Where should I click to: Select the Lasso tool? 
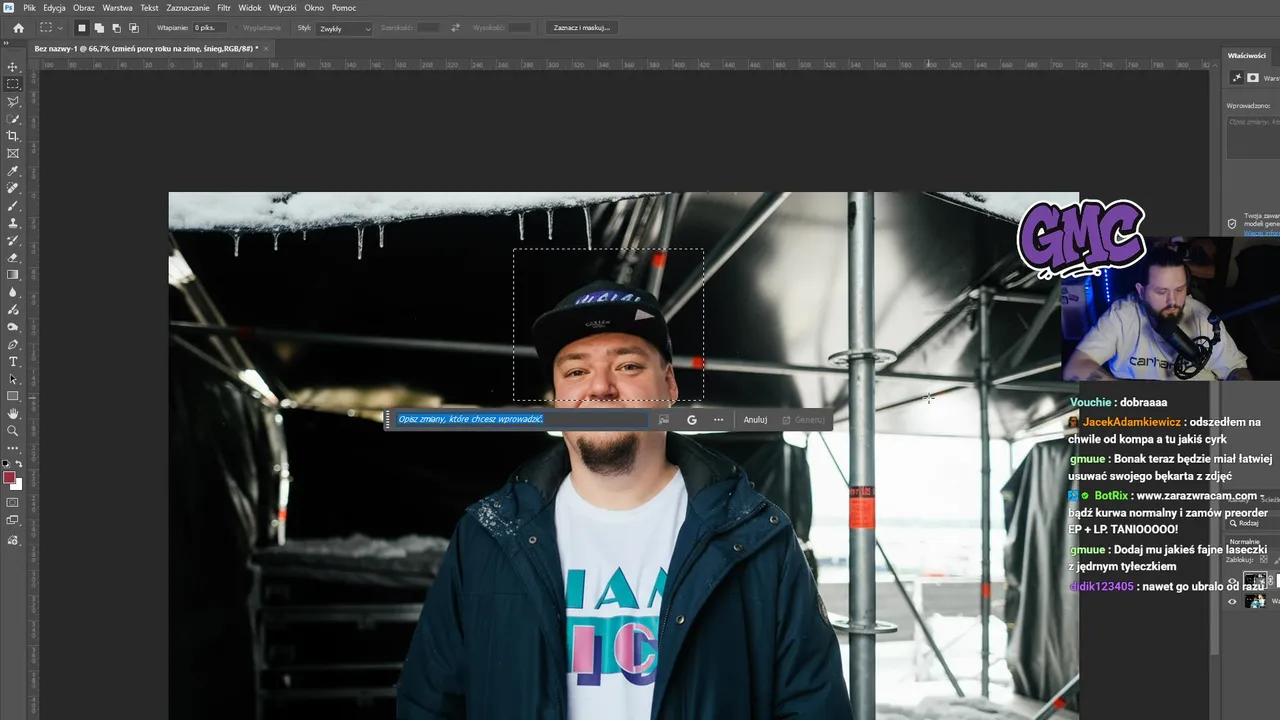tap(13, 101)
